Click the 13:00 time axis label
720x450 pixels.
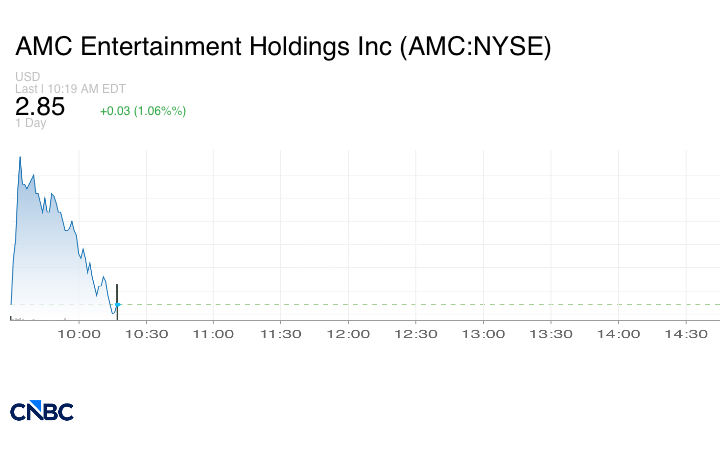tap(483, 334)
